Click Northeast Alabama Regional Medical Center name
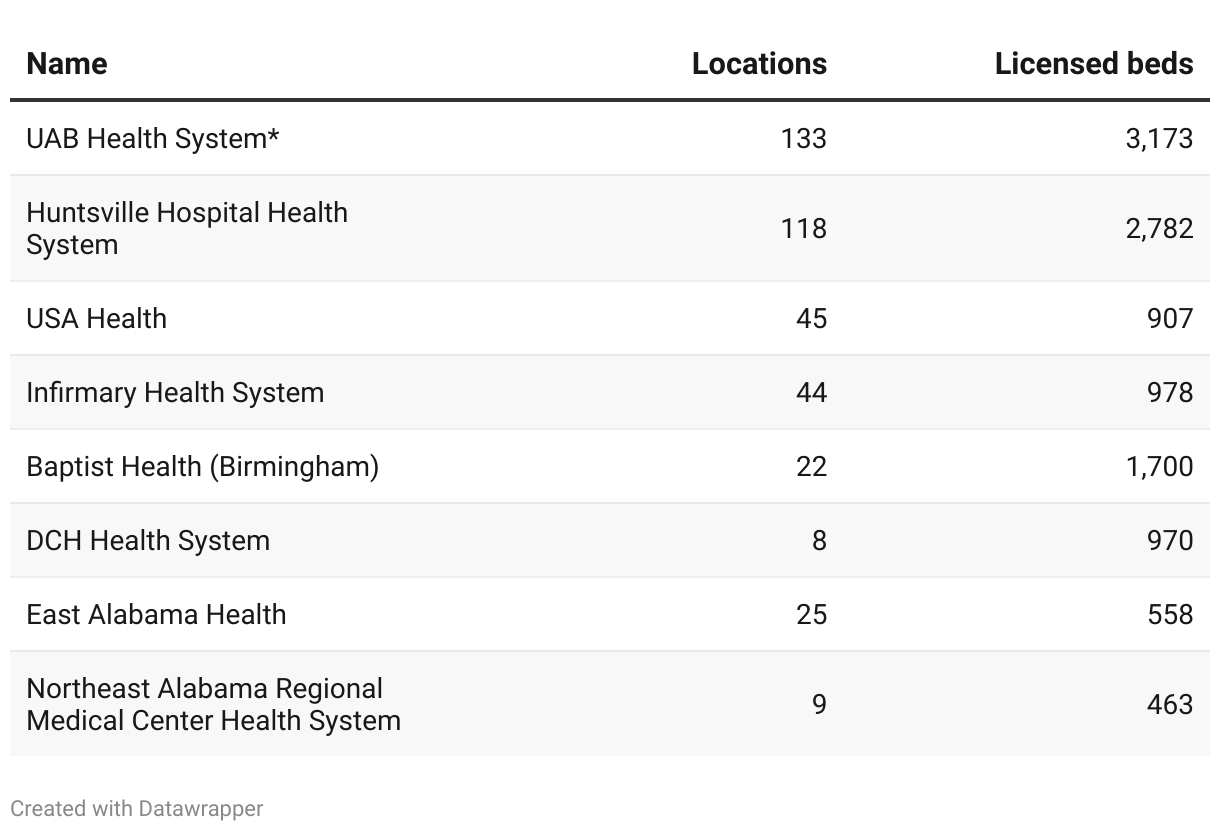Screen dimensions: 1220x832 pyautogui.click(x=213, y=704)
